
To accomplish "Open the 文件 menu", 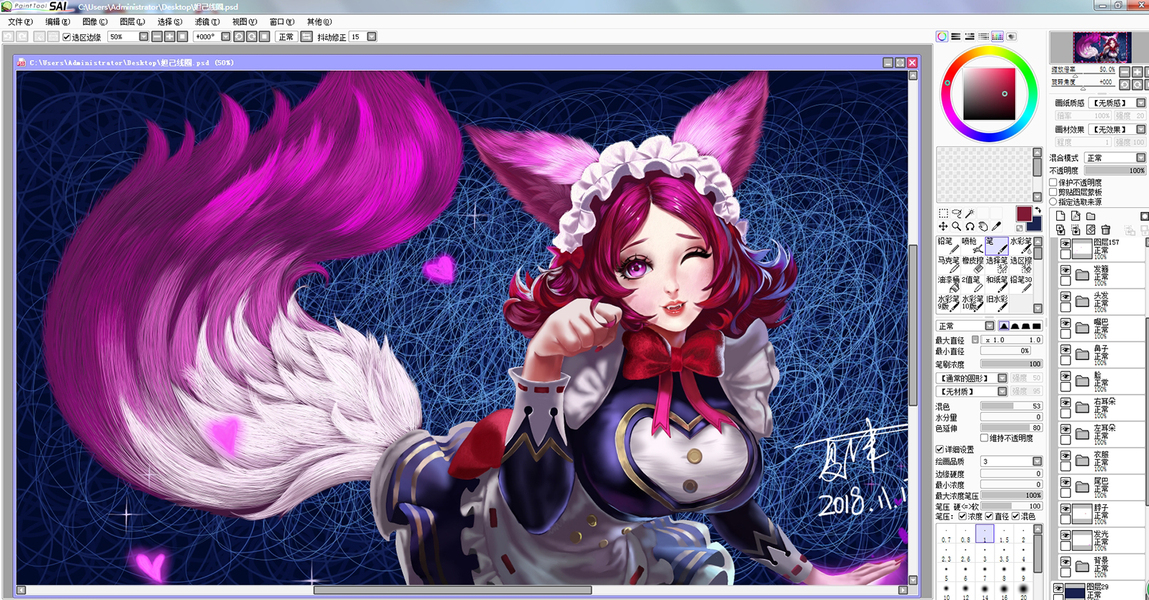I will tap(20, 22).
